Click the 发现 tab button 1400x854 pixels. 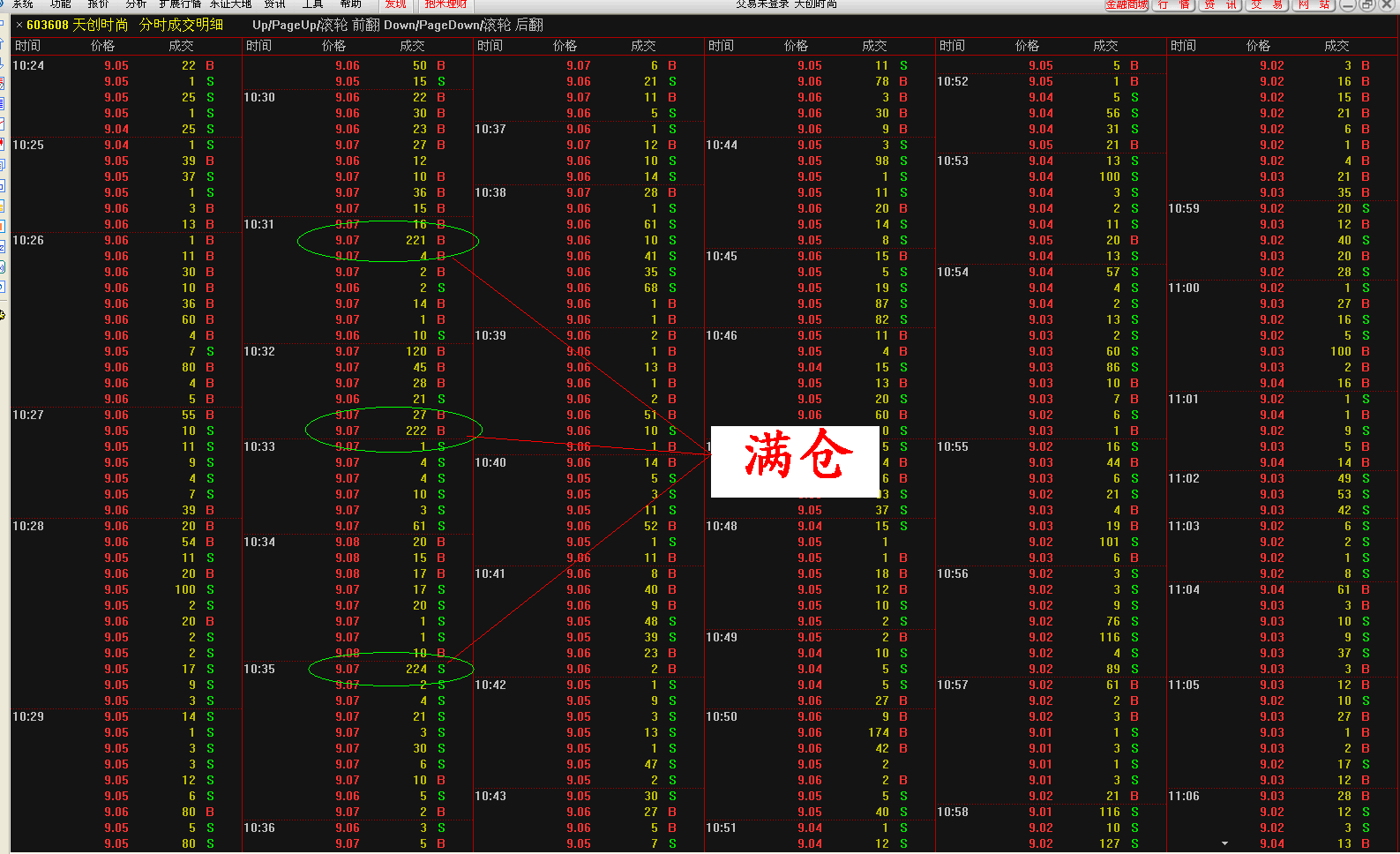coord(396,4)
